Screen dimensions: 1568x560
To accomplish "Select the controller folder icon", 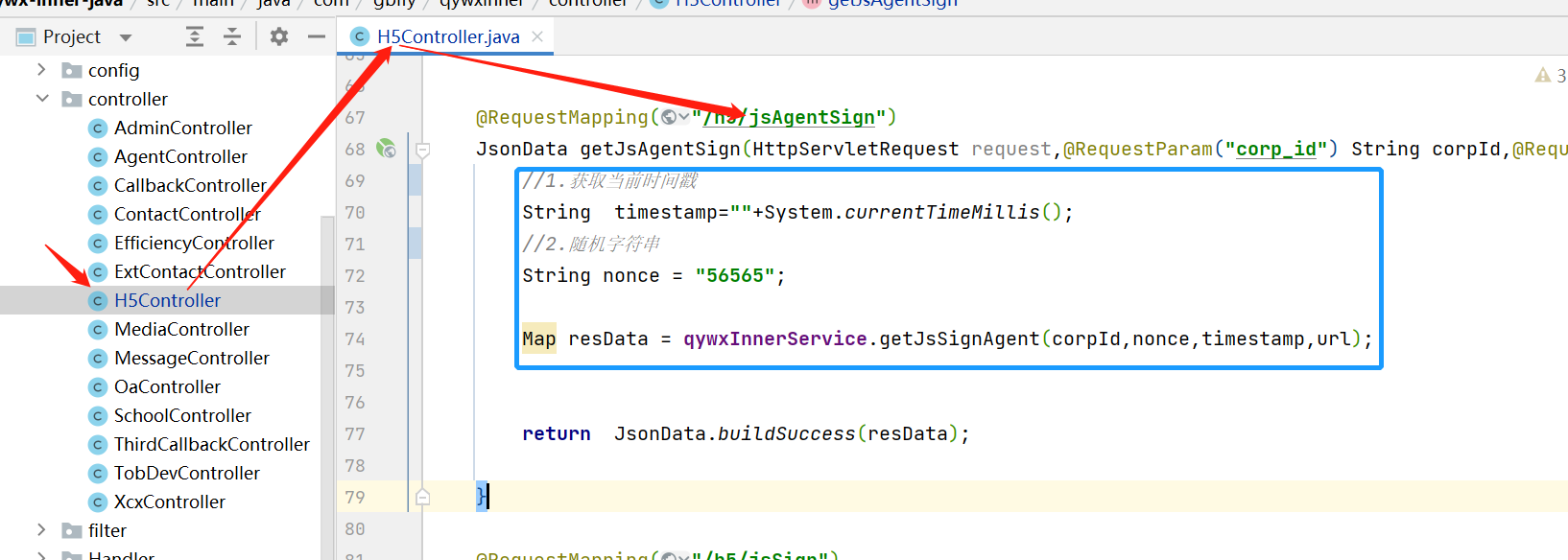I will pyautogui.click(x=72, y=99).
